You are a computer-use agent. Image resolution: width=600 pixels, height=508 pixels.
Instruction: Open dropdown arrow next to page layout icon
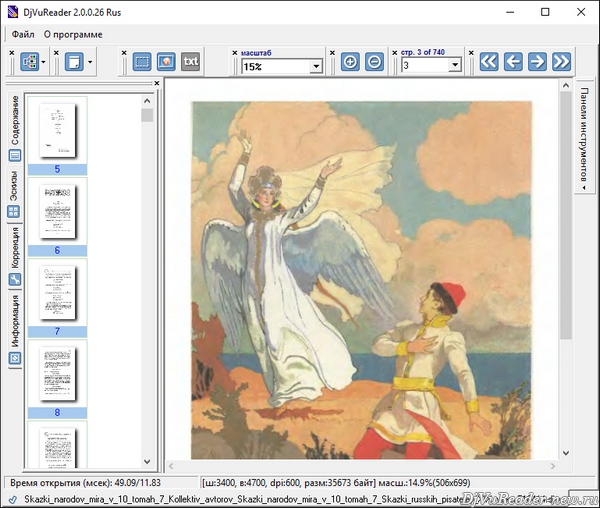pyautogui.click(x=90, y=62)
